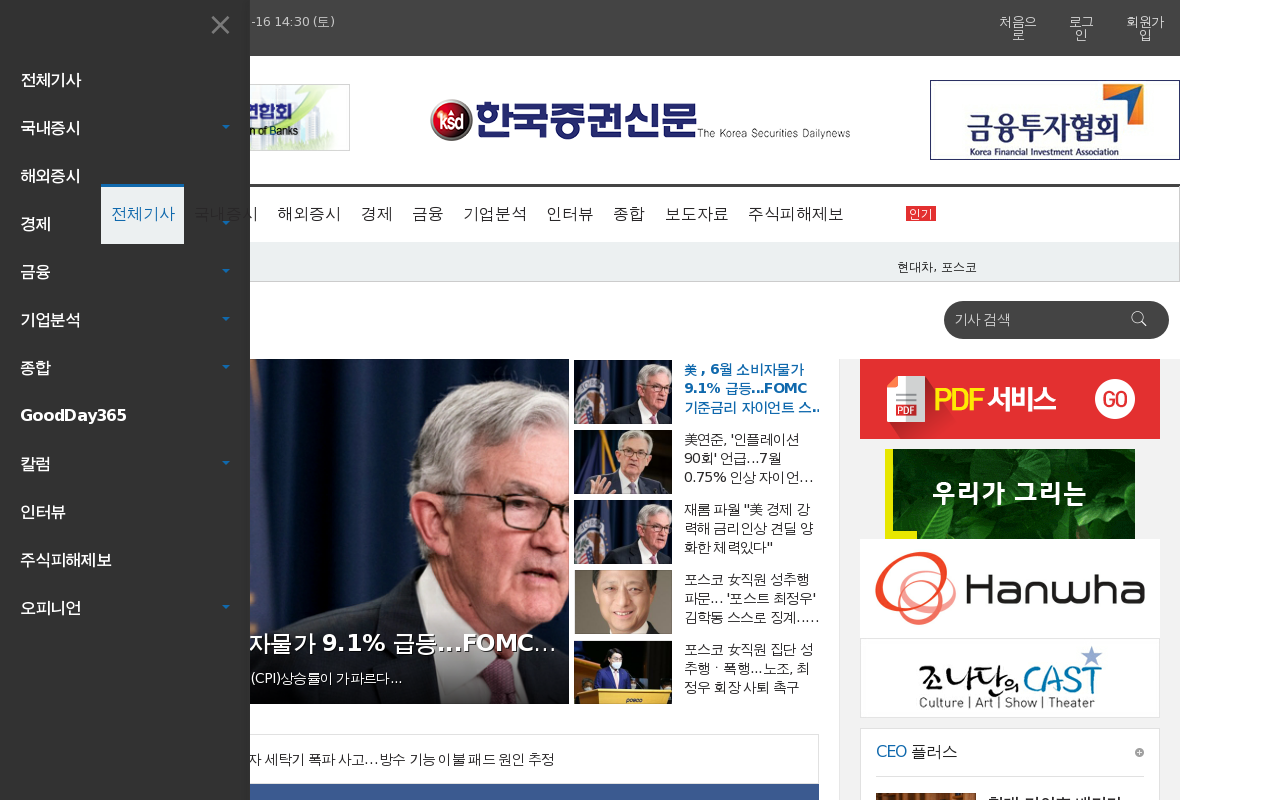Close the side menu with the X icon

tap(221, 25)
